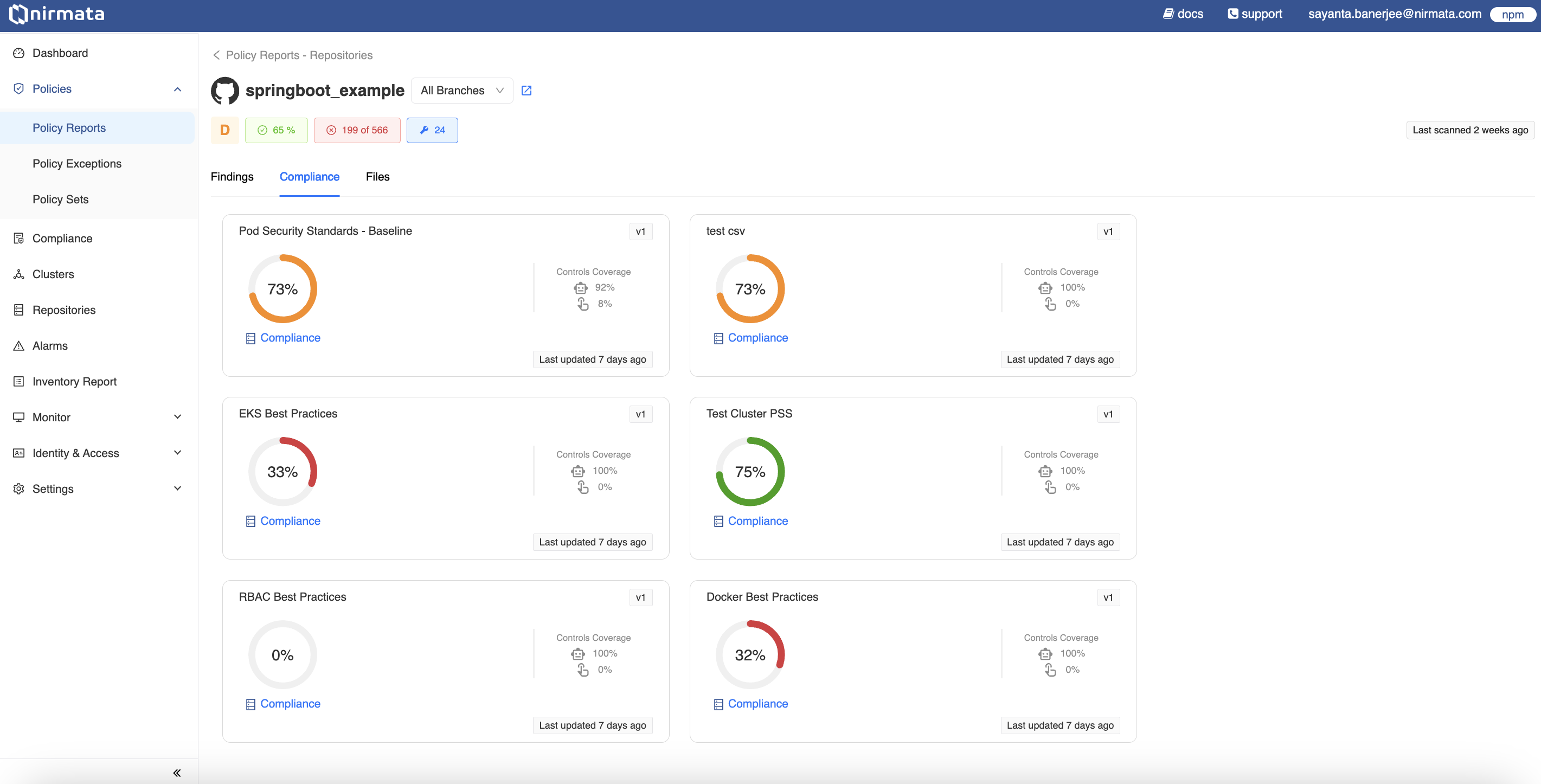This screenshot has height=784, width=1541.
Task: Click manual coverage hand icon in Pod Security card
Action: point(583,304)
